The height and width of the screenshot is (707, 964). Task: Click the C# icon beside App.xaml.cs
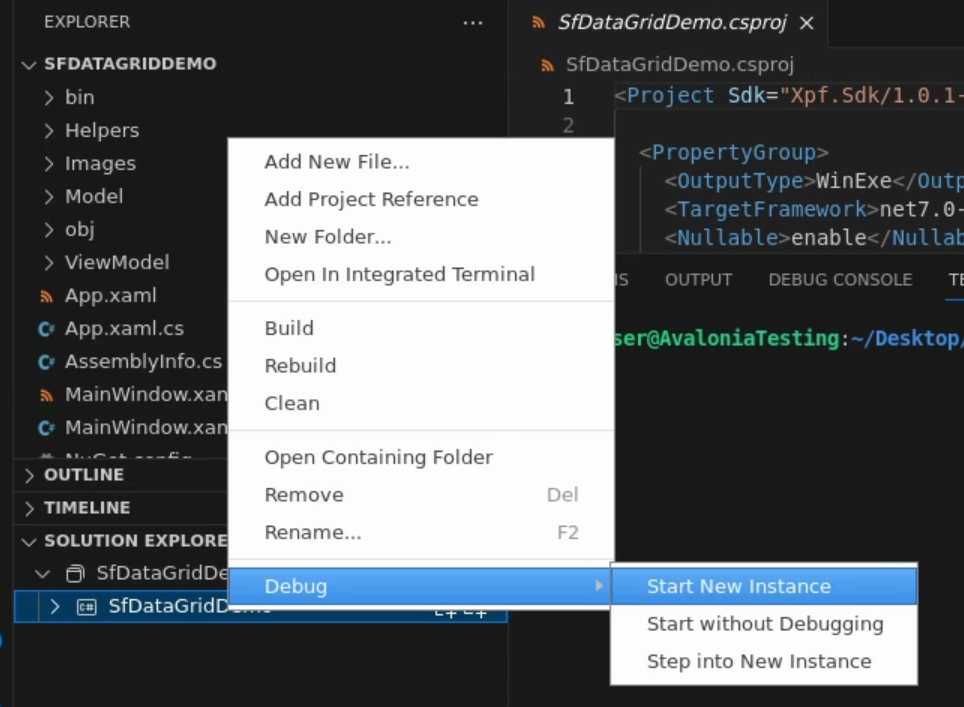[45, 329]
